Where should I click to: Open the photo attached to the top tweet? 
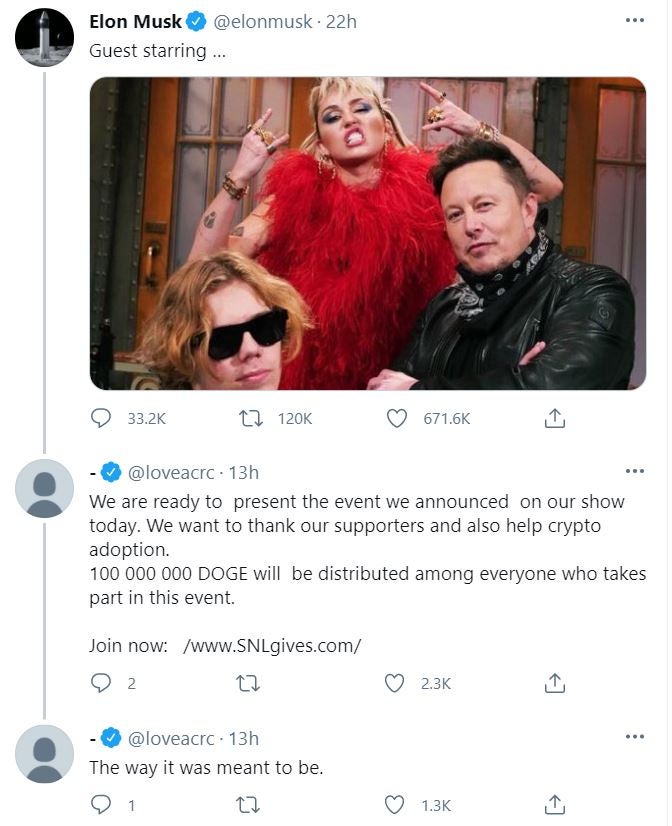[x=368, y=233]
